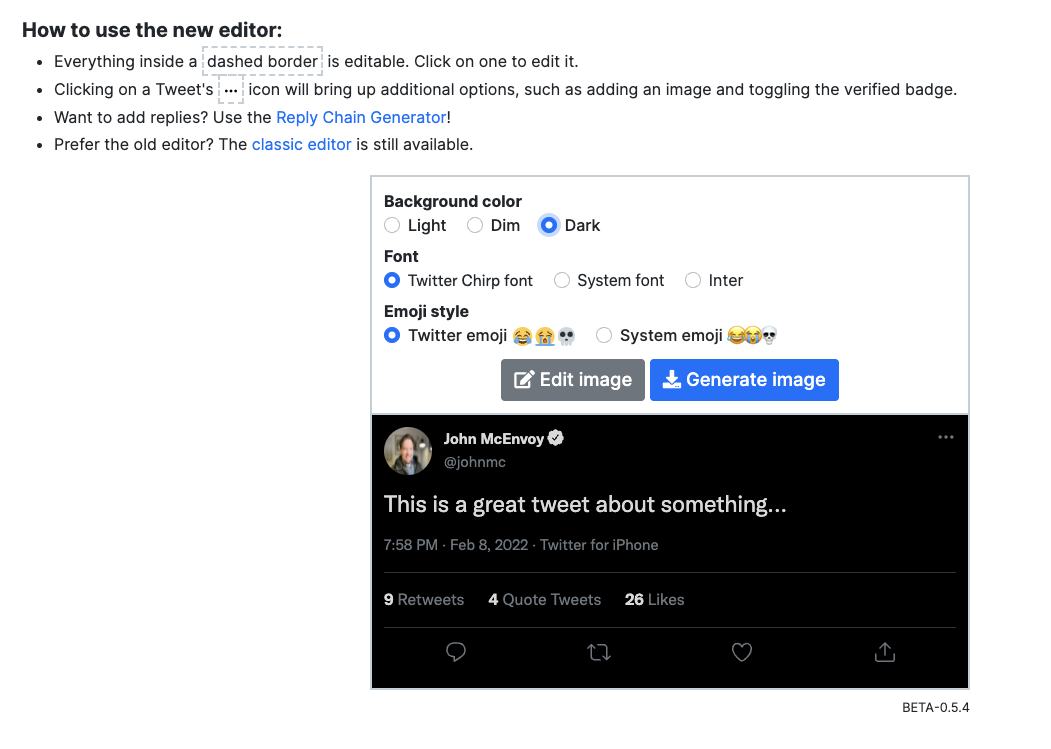This screenshot has width=1051, height=749.
Task: Open the Reply Chain Generator link
Action: [361, 117]
